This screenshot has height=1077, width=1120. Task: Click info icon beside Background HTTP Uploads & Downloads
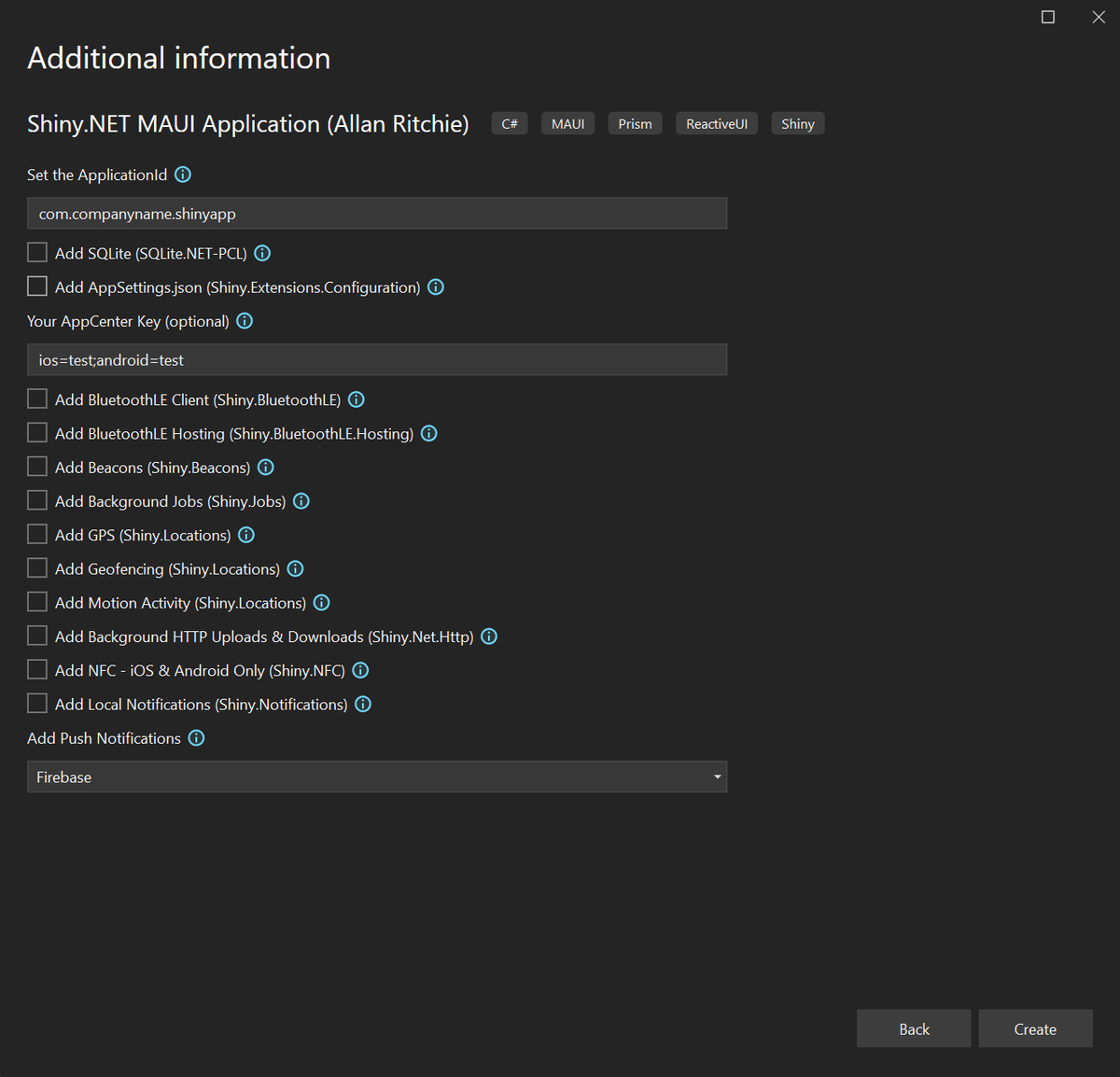coord(489,636)
